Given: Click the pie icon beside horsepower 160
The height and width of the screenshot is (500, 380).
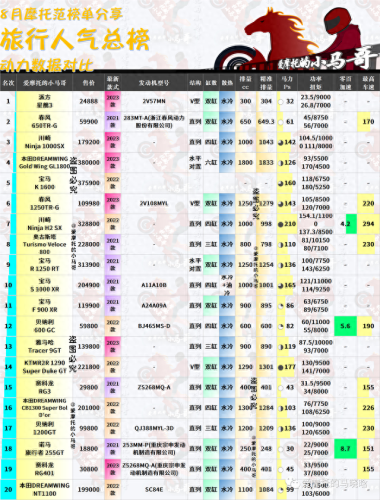Looking at the screenshot, I should (281, 183).
